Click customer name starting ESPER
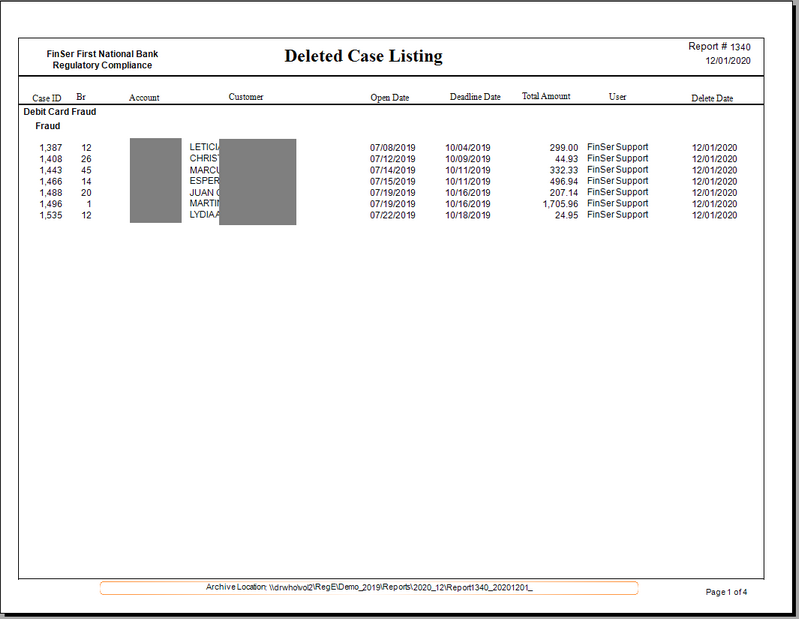This screenshot has width=799, height=619. (204, 180)
